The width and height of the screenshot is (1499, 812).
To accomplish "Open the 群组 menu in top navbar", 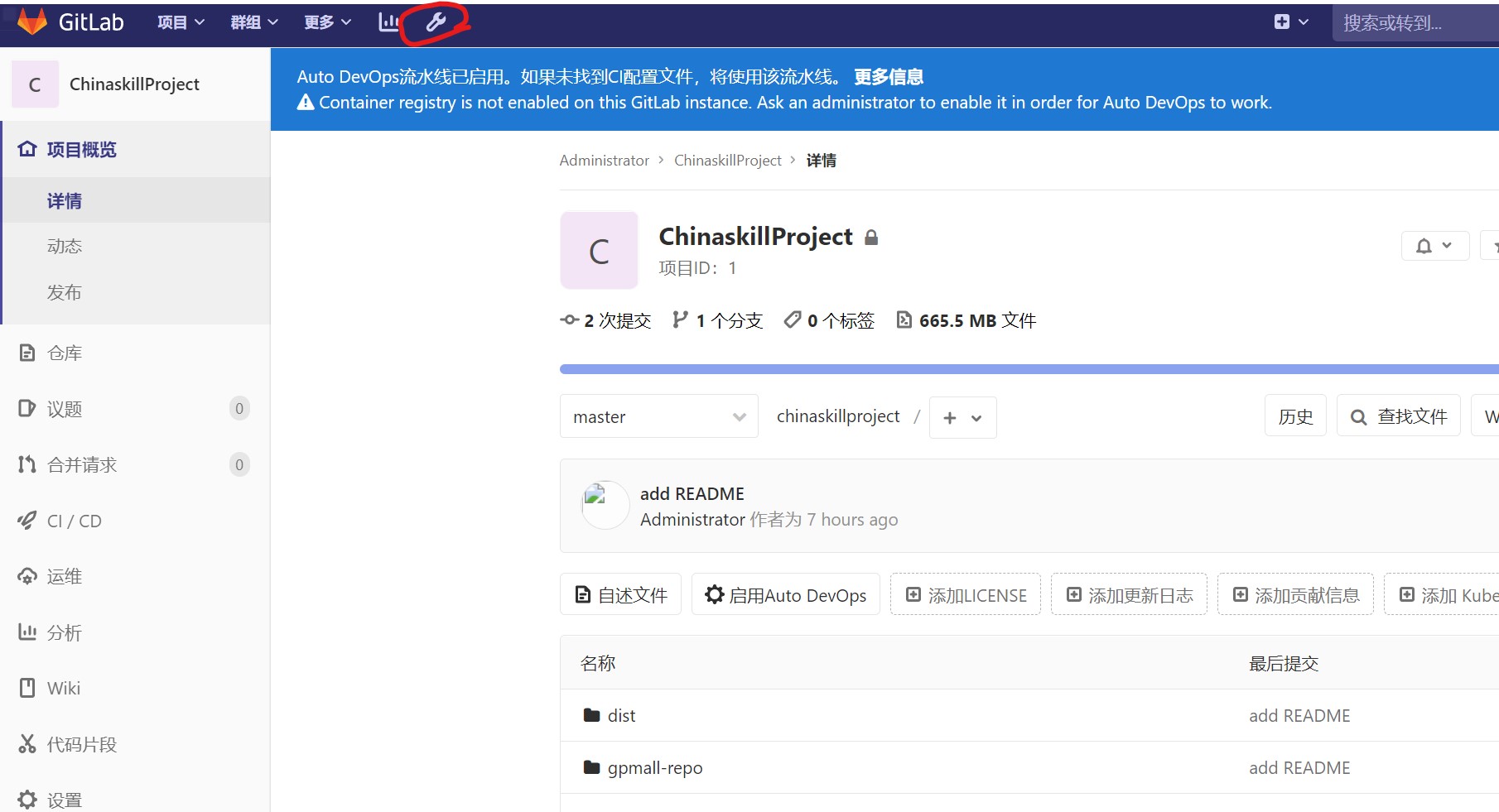I will 253,22.
